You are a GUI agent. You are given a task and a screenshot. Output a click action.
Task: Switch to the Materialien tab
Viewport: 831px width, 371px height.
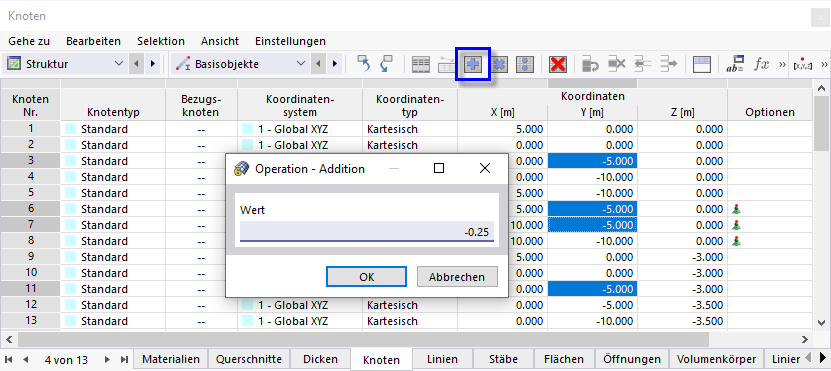tap(171, 359)
